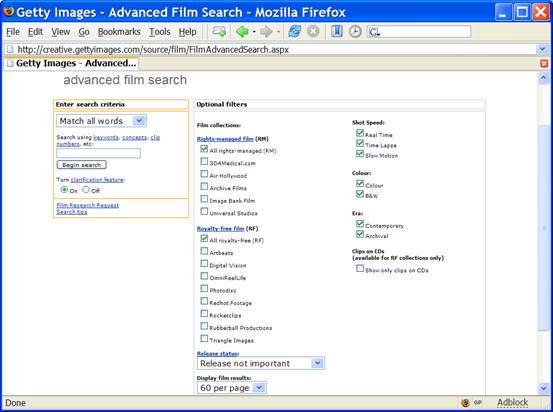Open the Search tips link

click(72, 212)
